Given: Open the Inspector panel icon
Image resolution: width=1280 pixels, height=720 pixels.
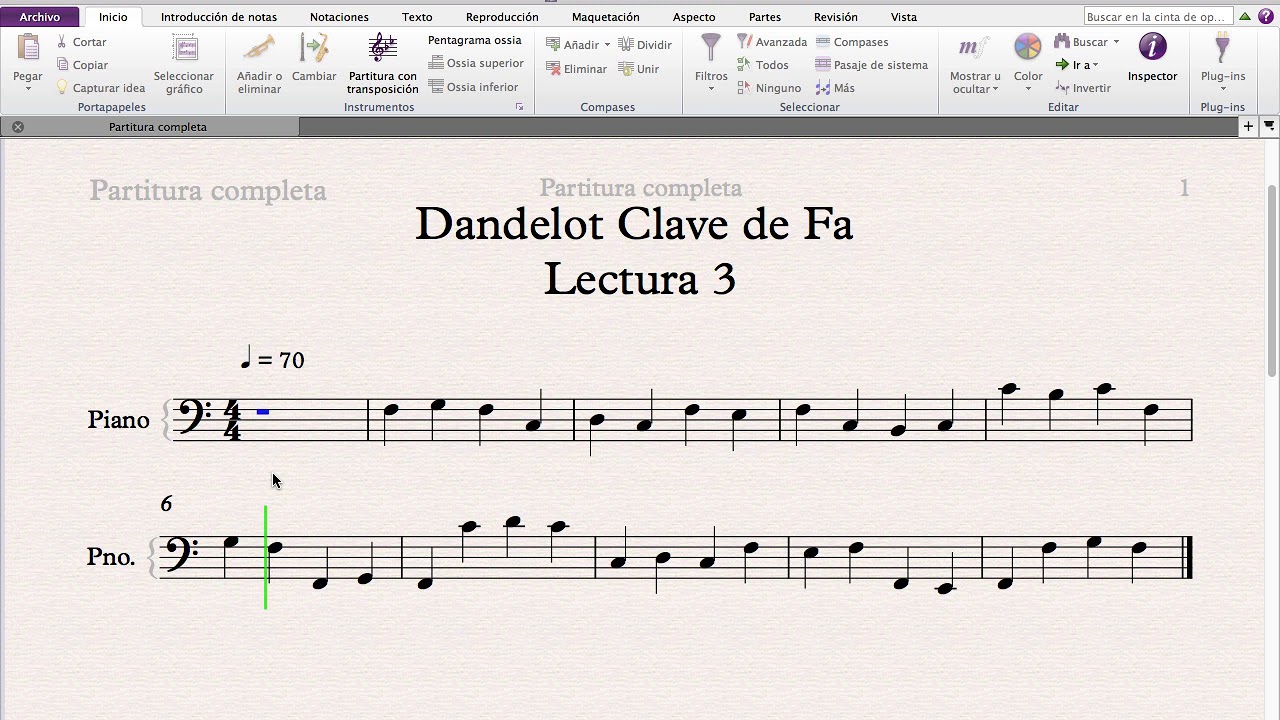Looking at the screenshot, I should [1152, 48].
